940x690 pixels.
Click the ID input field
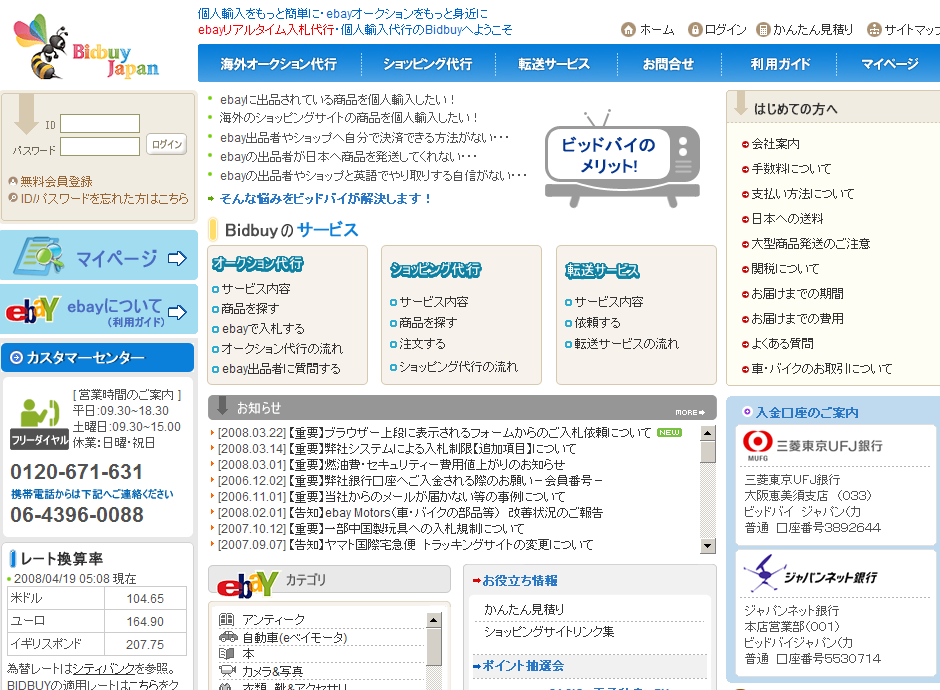pyautogui.click(x=100, y=123)
